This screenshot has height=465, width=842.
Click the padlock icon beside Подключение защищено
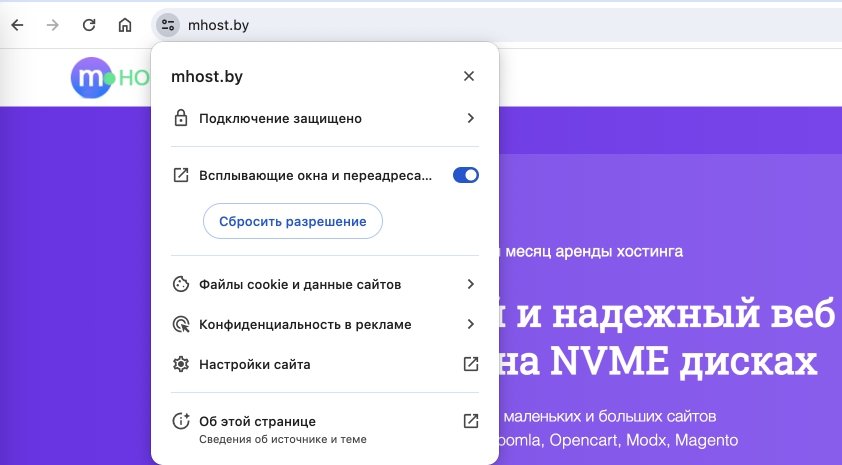tap(181, 118)
